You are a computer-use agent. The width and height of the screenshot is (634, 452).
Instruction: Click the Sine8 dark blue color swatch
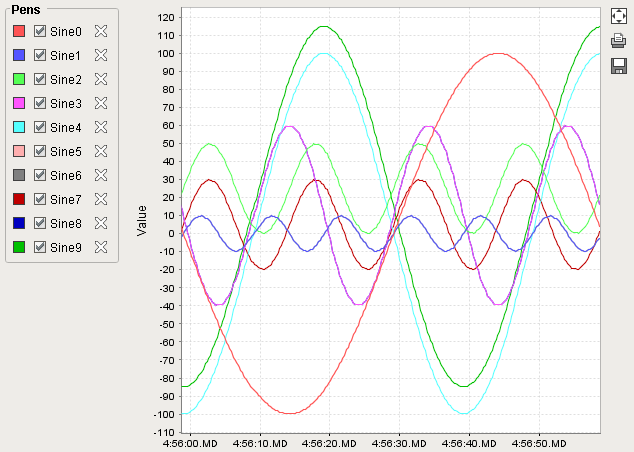coord(19,223)
